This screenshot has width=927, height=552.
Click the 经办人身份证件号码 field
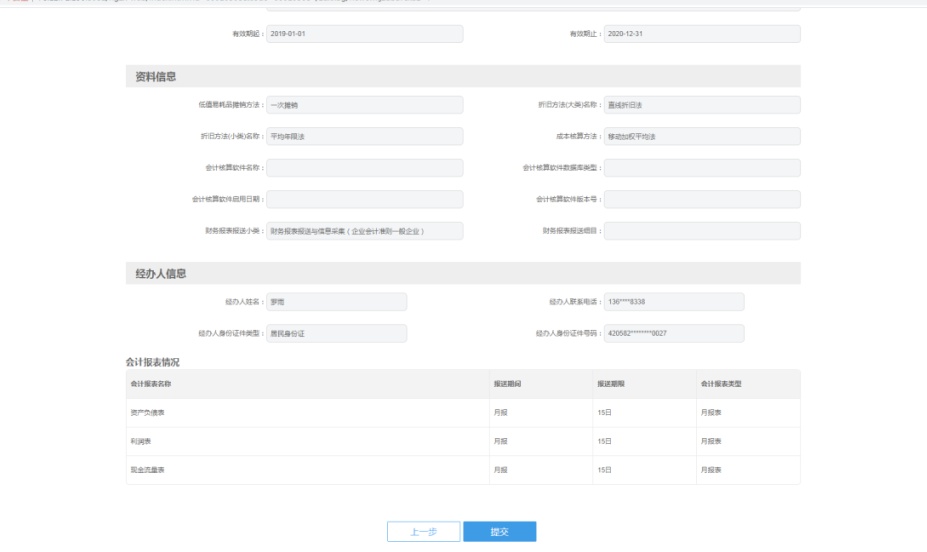click(674, 333)
